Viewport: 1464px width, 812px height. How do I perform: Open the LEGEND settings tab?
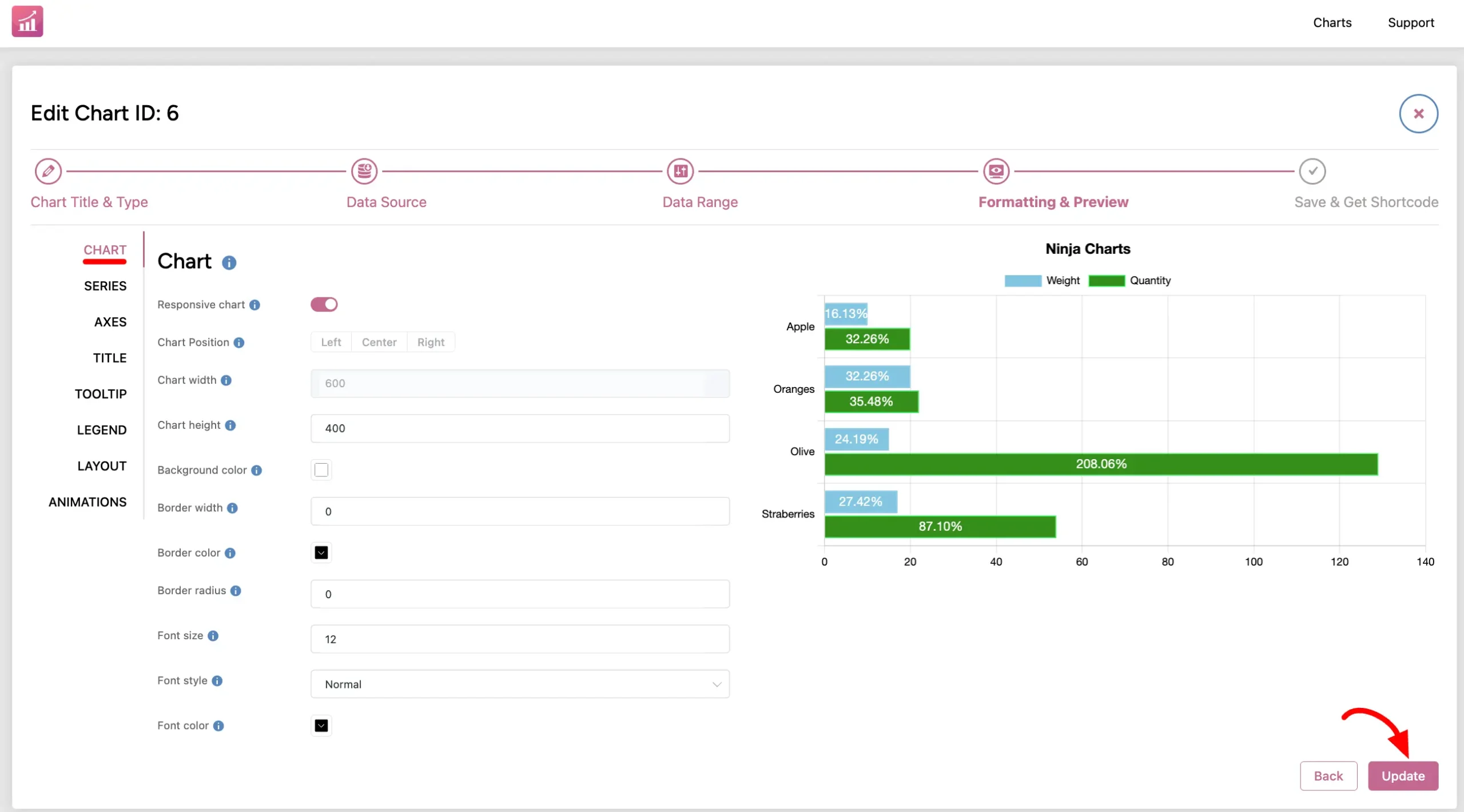[x=102, y=430]
